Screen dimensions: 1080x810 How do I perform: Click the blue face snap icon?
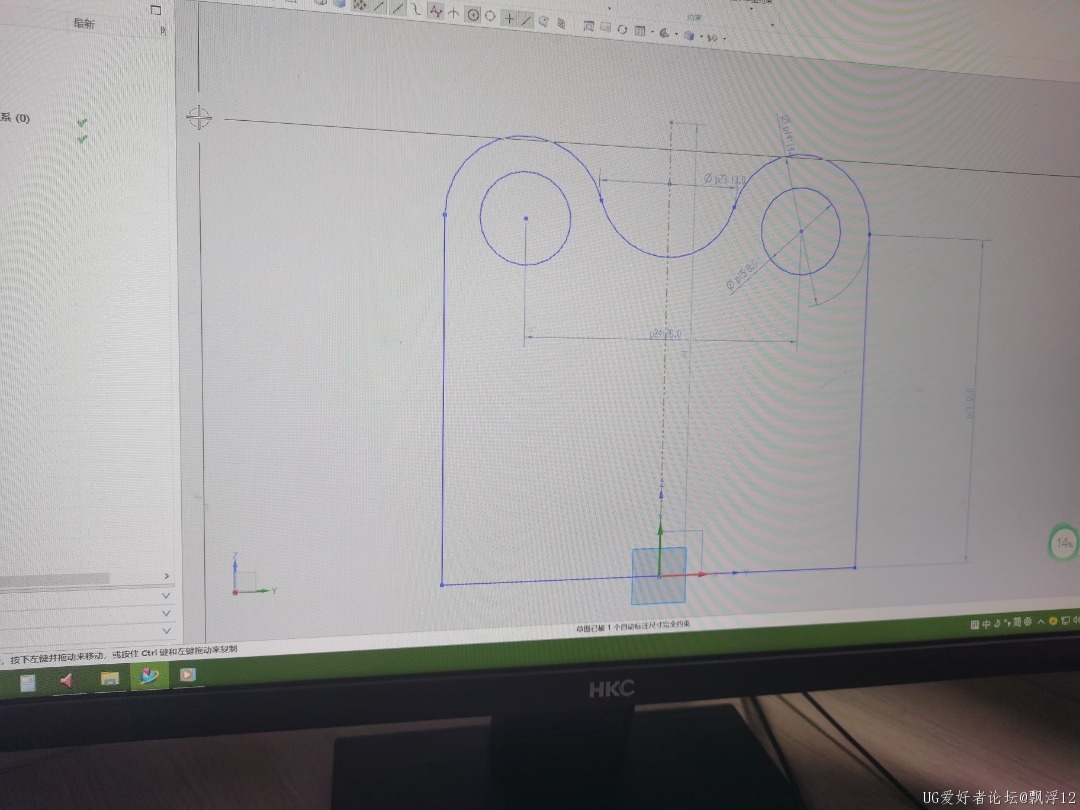click(543, 21)
